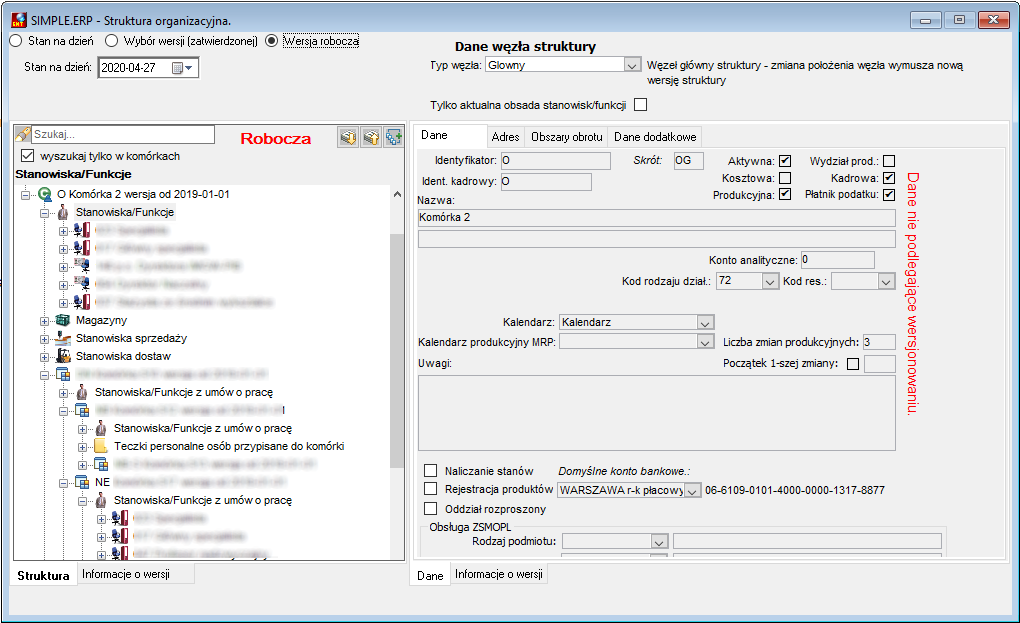Click the Teczki personalne folder icon

click(101, 446)
